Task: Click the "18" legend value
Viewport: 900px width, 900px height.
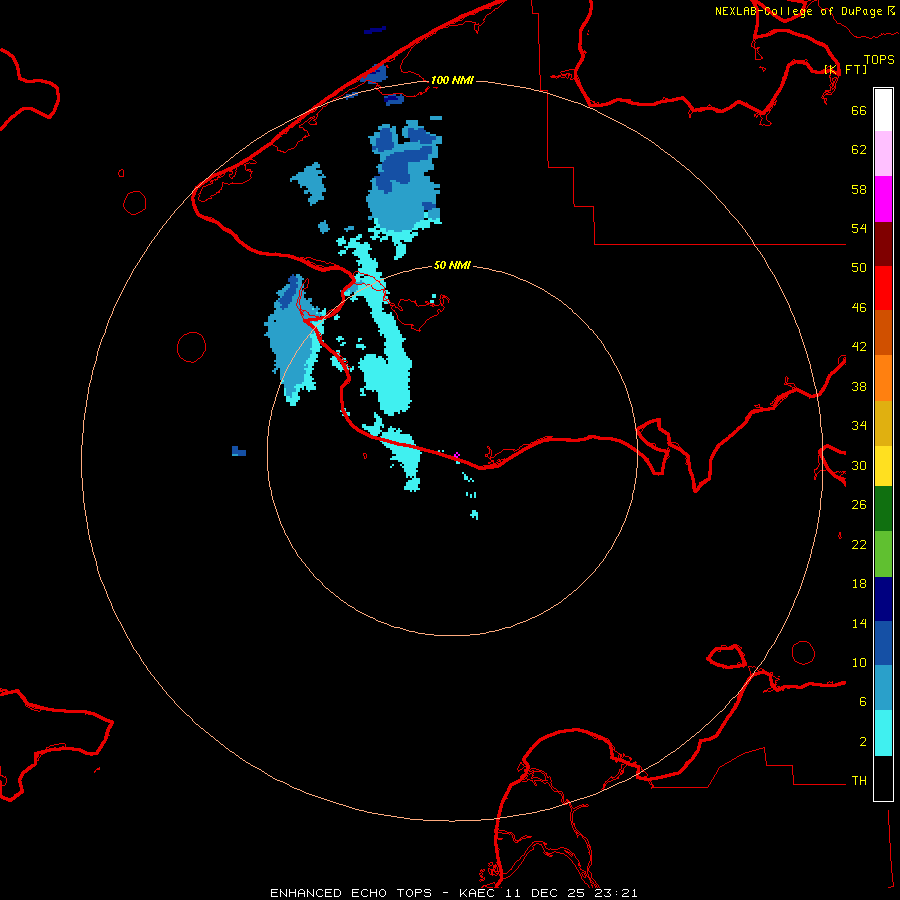Action: coord(859,584)
